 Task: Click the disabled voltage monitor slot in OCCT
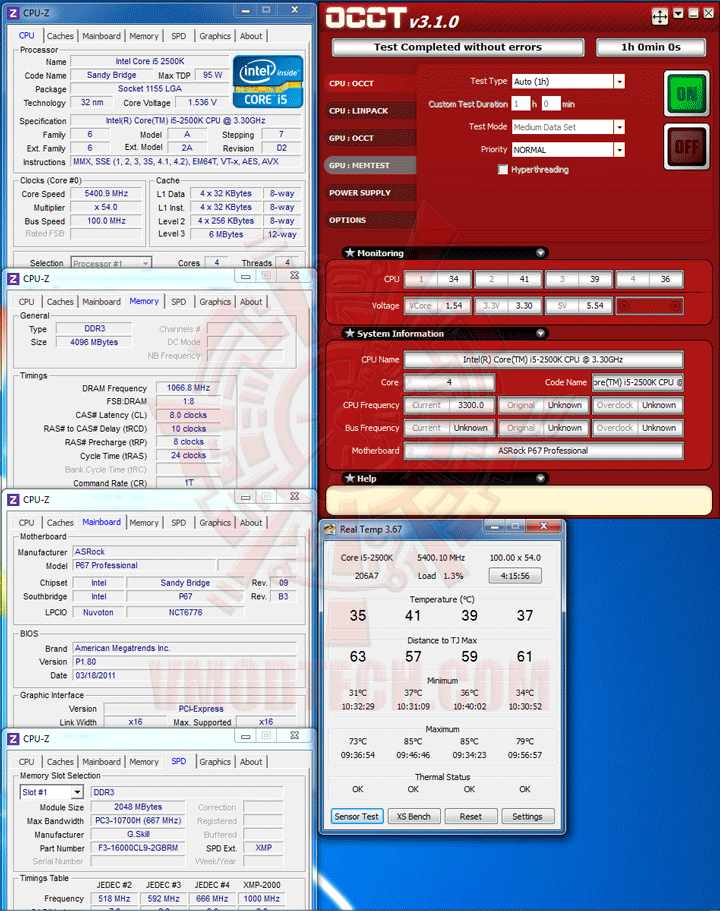coord(650,306)
